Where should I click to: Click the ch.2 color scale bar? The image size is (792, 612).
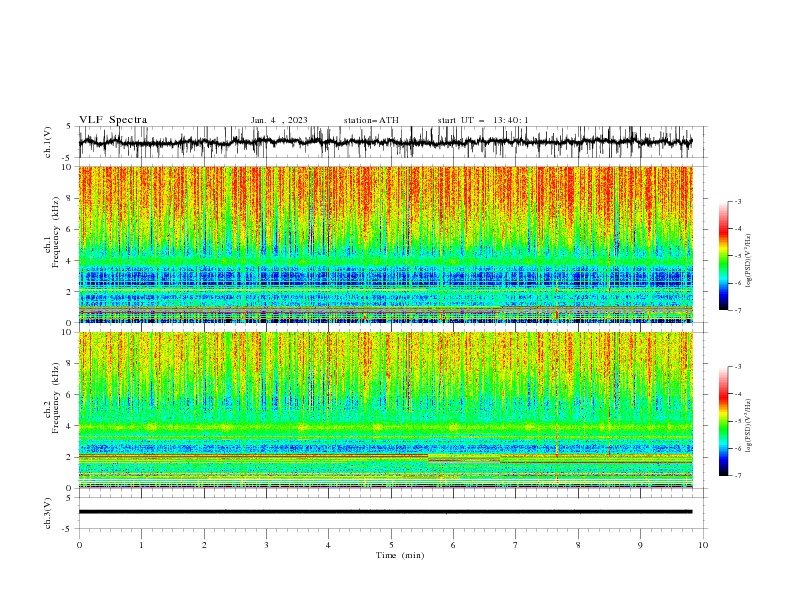724,421
